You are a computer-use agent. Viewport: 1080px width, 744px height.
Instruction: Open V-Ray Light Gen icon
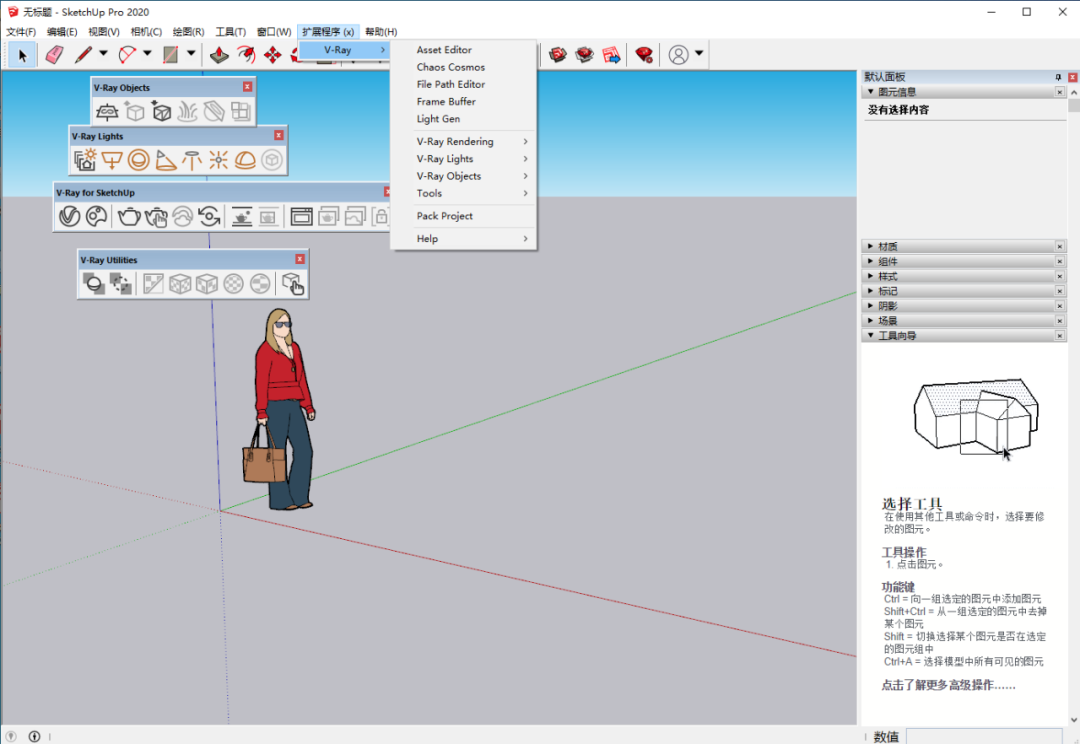coord(85,160)
